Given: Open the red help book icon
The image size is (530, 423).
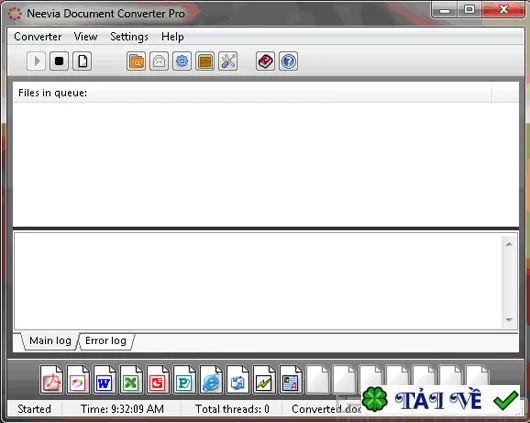Looking at the screenshot, I should tap(266, 61).
